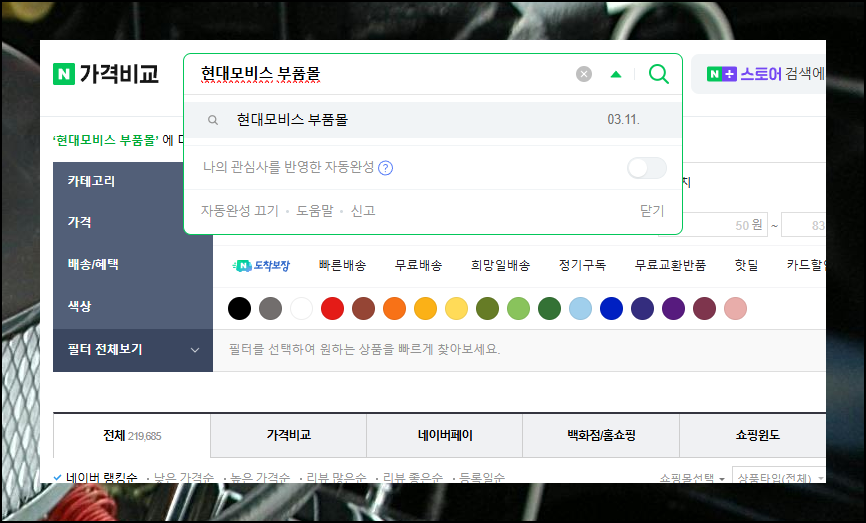Sort by 리뷰 좋은순
This screenshot has height=523, width=866.
tap(412, 478)
